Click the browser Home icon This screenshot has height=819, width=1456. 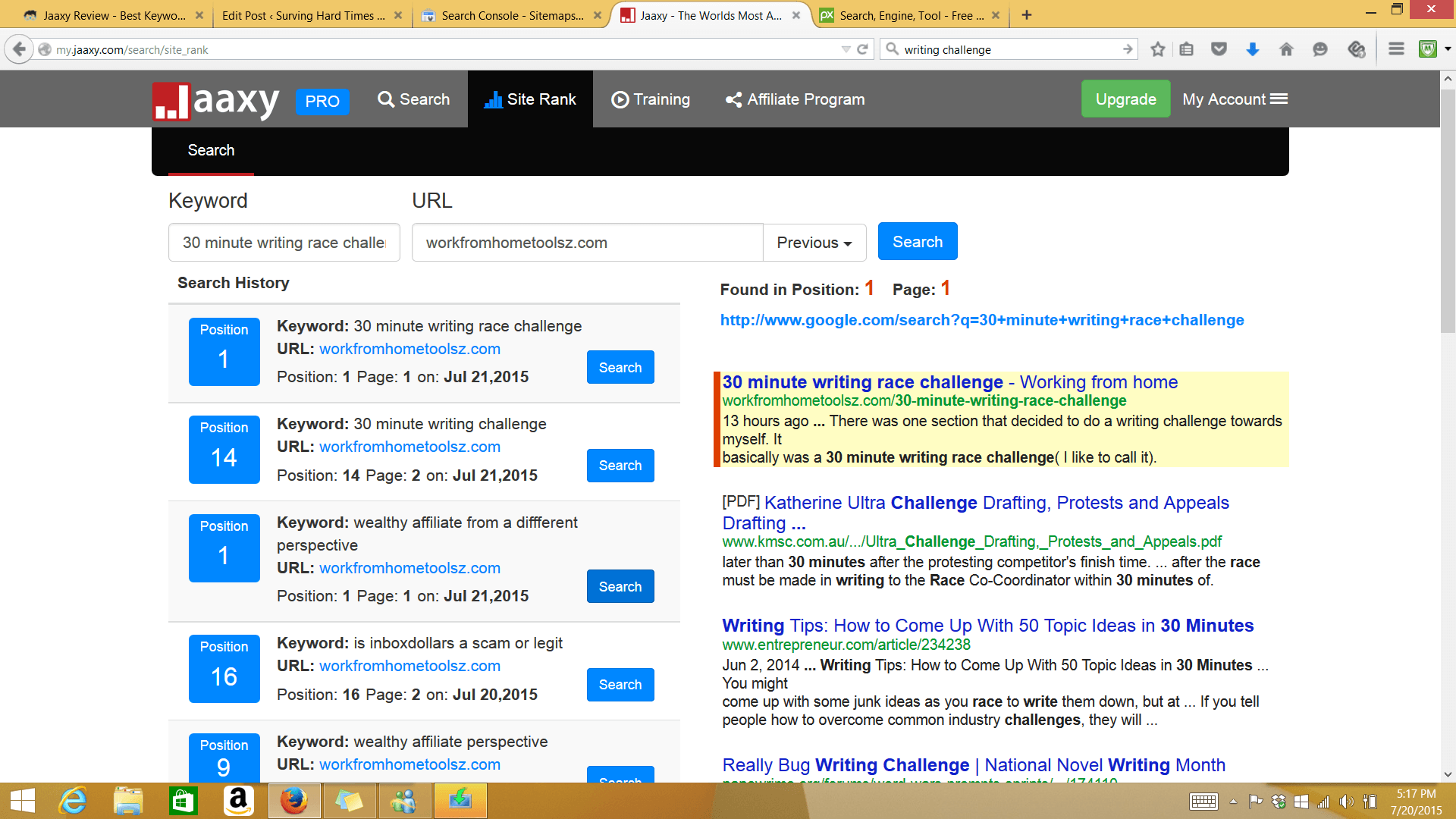click(1286, 49)
